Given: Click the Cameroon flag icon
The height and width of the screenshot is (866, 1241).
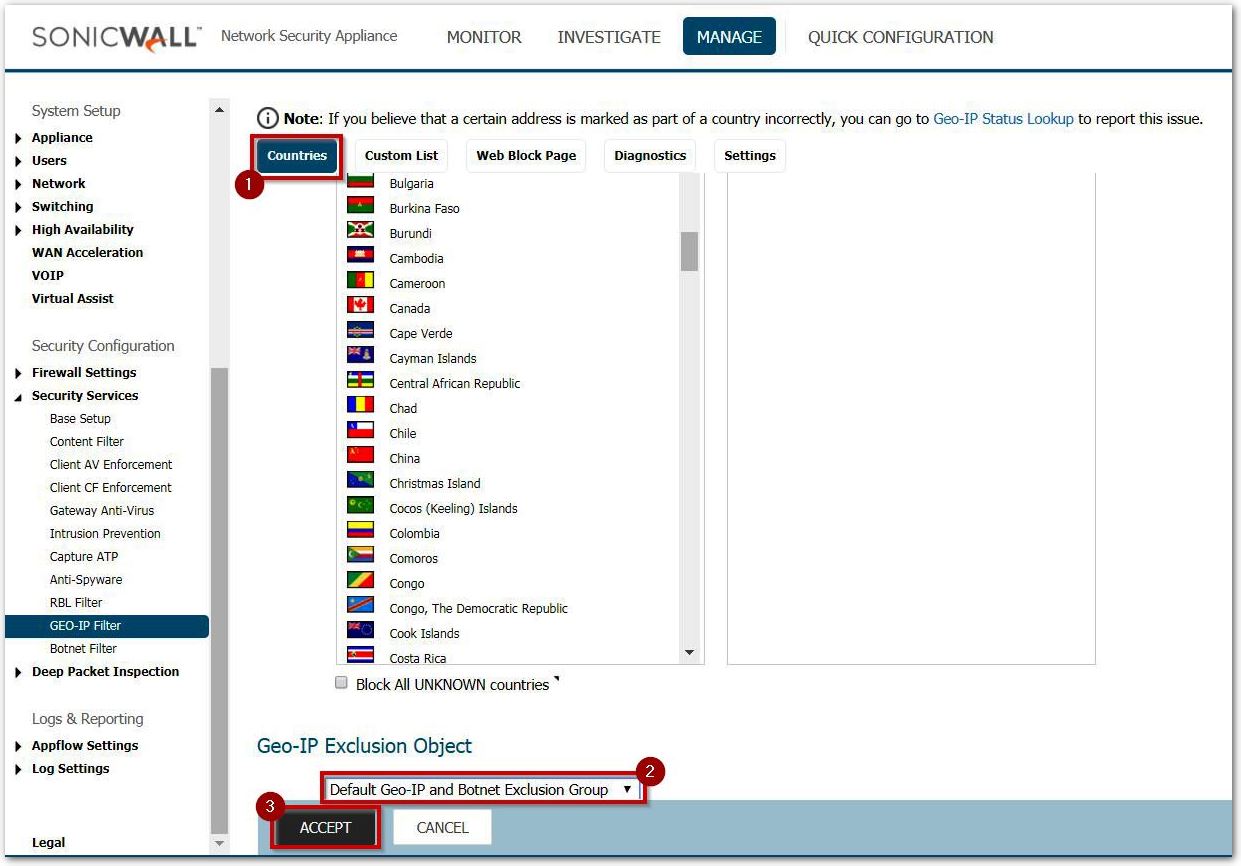Looking at the screenshot, I should point(360,280).
